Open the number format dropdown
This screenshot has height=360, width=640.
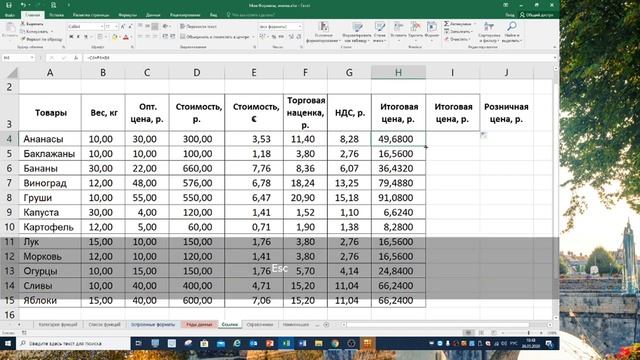[x=300, y=27]
